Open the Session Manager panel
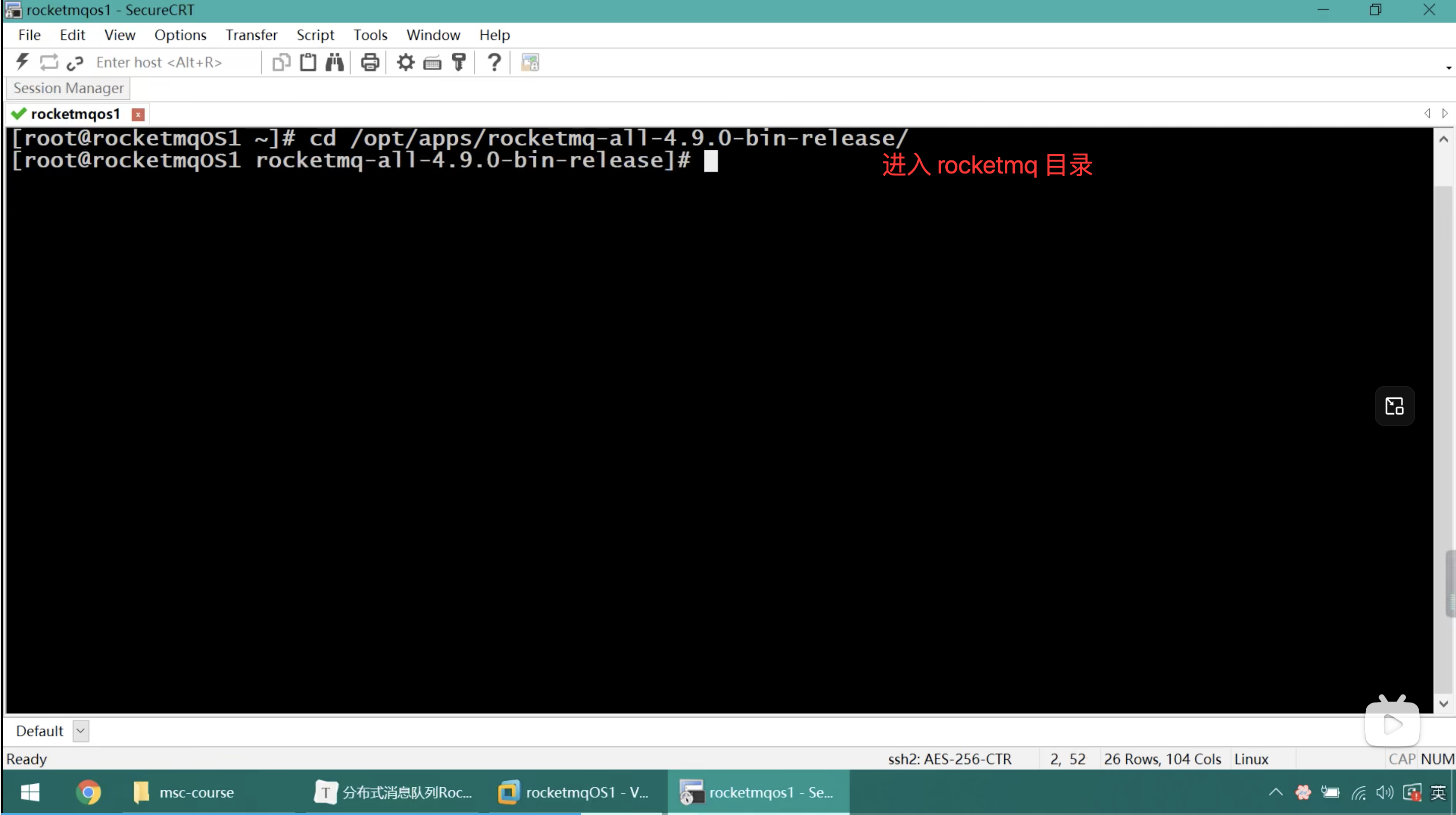Viewport: 1456px width, 815px height. (69, 88)
